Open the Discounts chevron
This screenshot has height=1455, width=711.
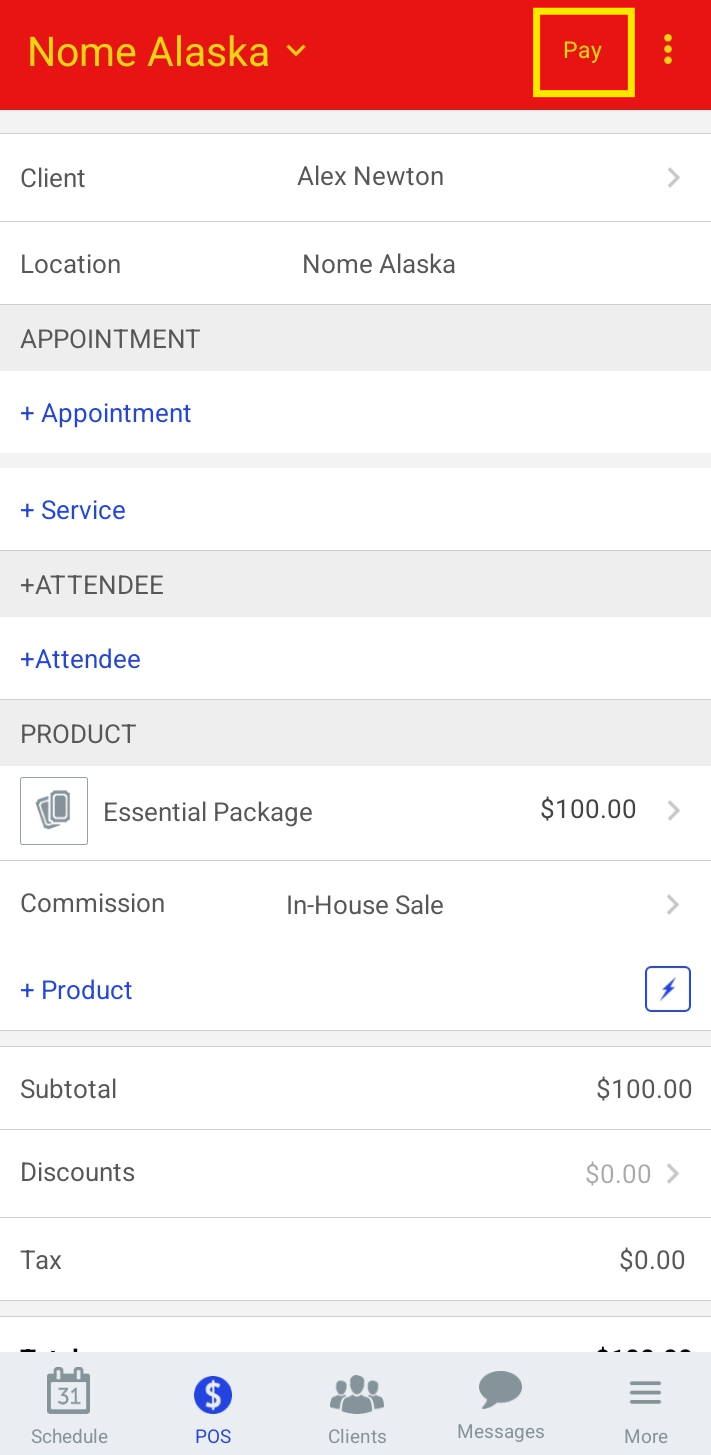(673, 1173)
